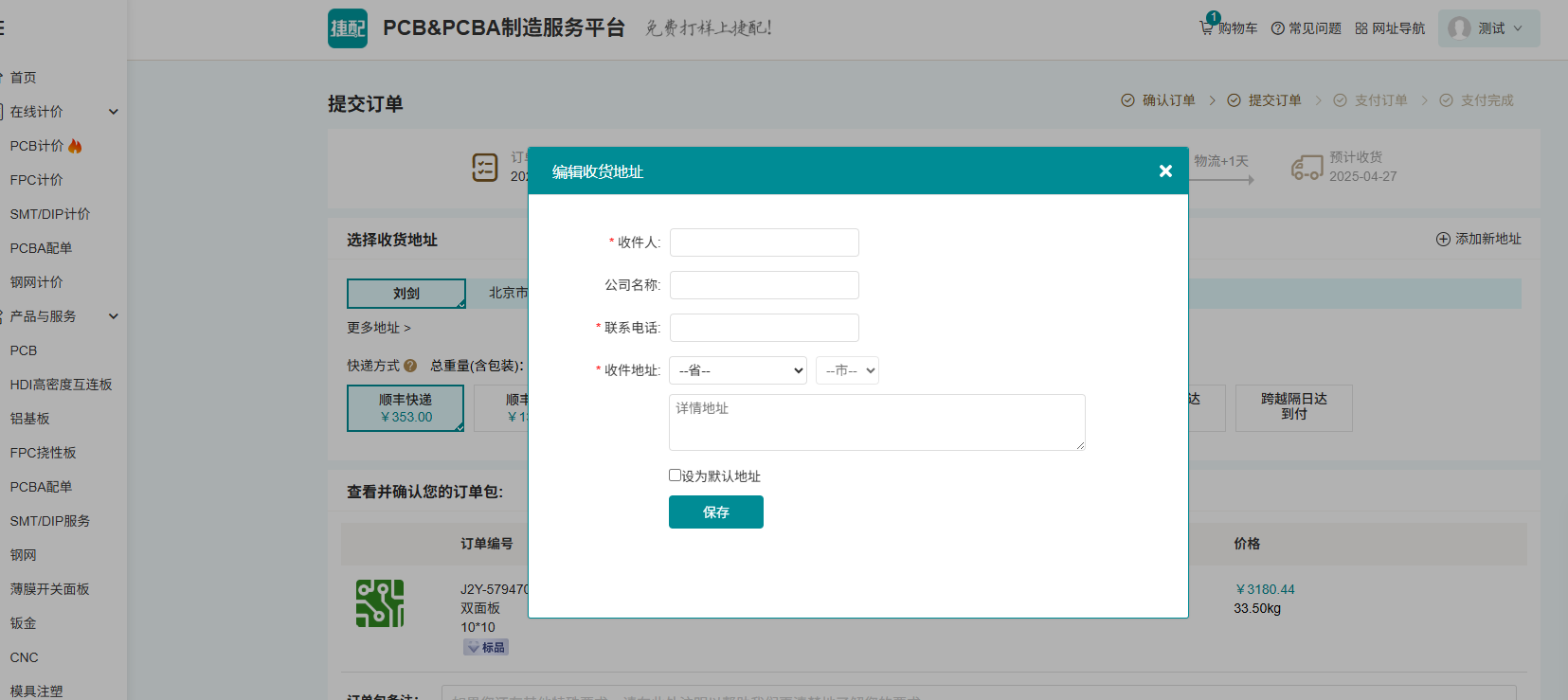Viewport: 1568px width, 700px height.
Task: Check 设为默认地址 checkbox
Action: (675, 476)
